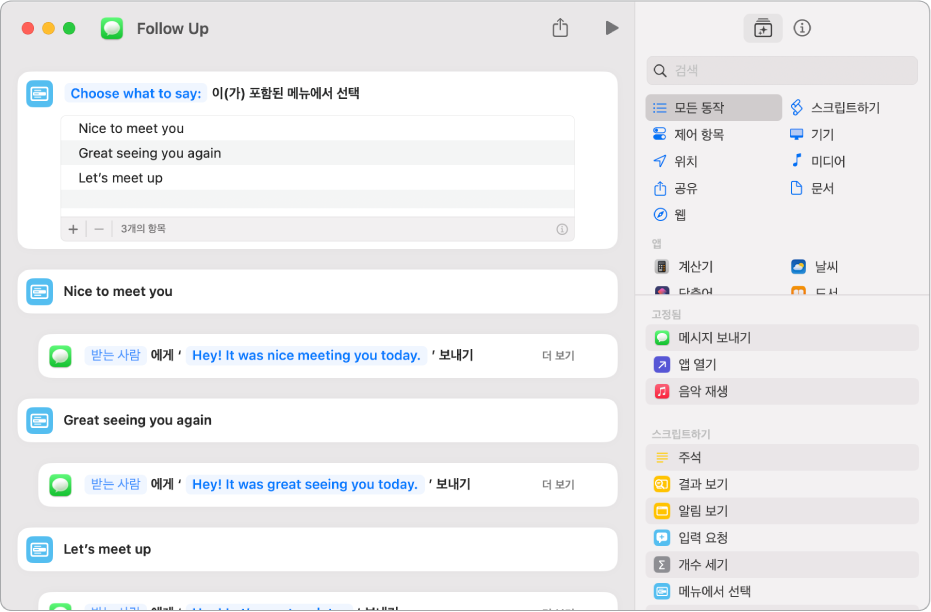Viewport: 931px width, 612px height.
Task: Click Messages icon of nice meeting action
Action: coord(61,356)
